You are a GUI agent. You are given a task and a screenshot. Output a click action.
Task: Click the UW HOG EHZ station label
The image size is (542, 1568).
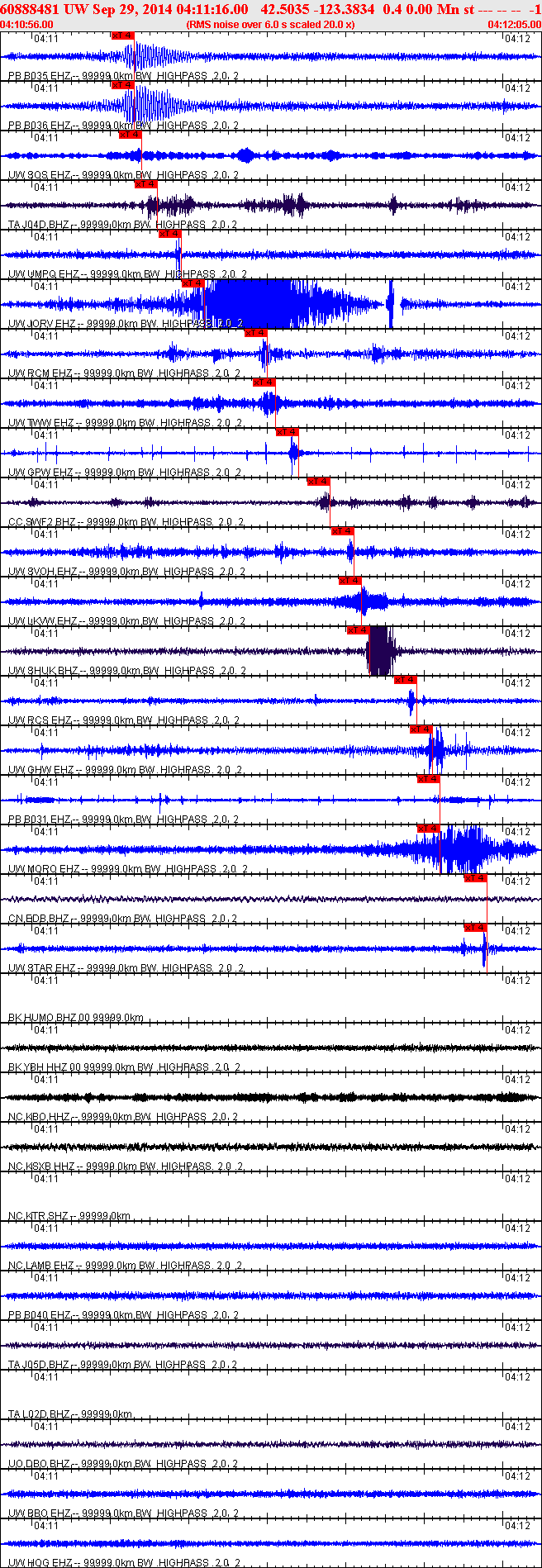point(124,1563)
